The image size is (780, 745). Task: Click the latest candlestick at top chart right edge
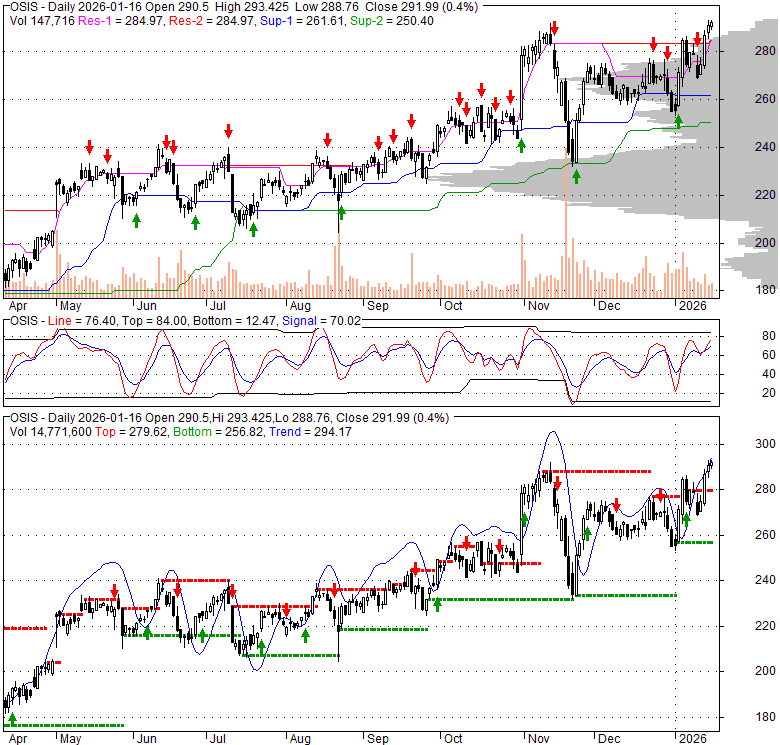pyautogui.click(x=711, y=24)
